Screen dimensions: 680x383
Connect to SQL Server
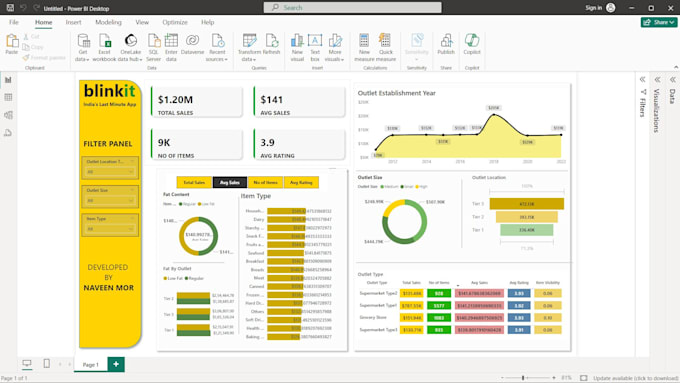pyautogui.click(x=154, y=47)
